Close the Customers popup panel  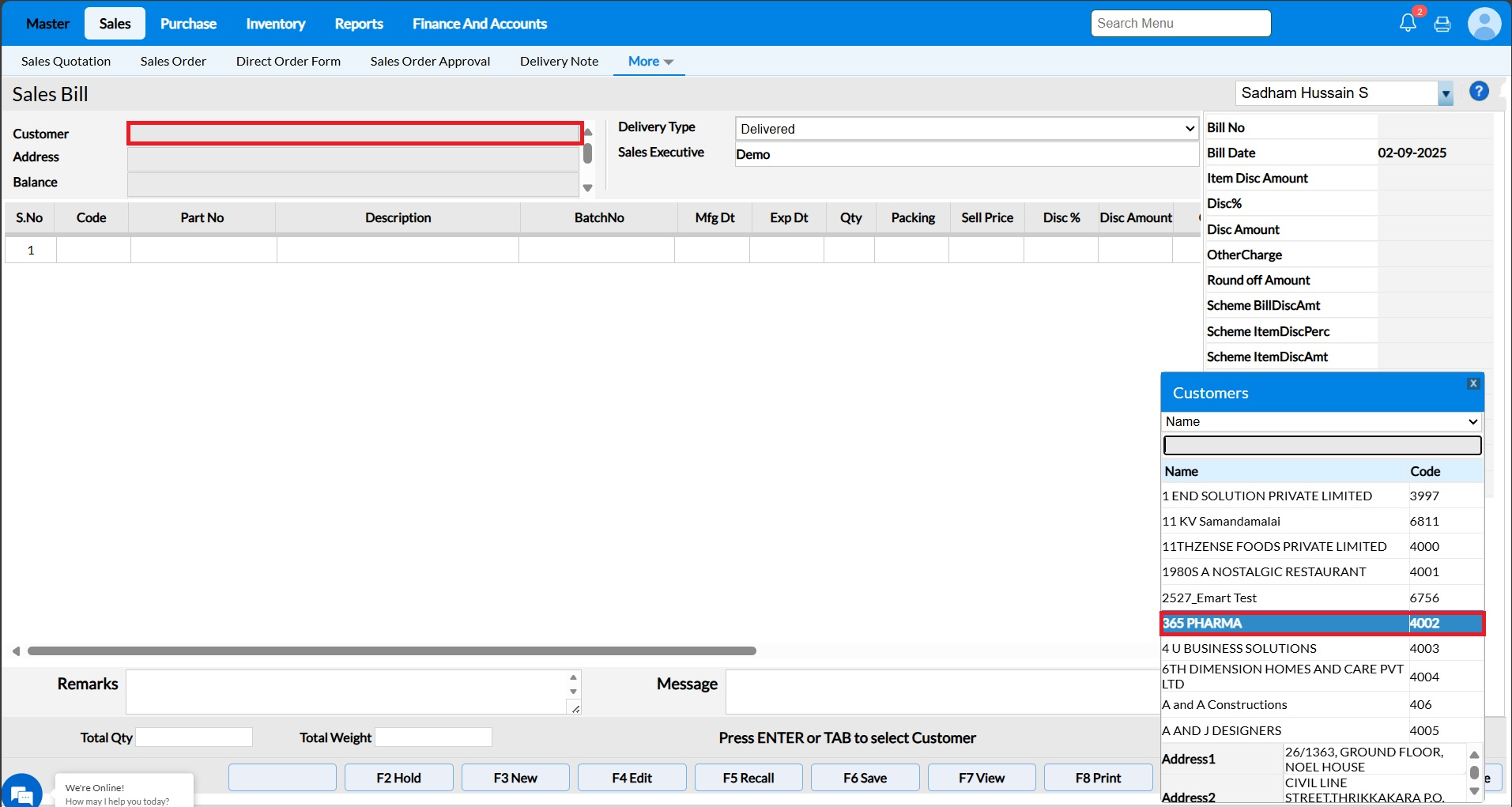point(1473,383)
